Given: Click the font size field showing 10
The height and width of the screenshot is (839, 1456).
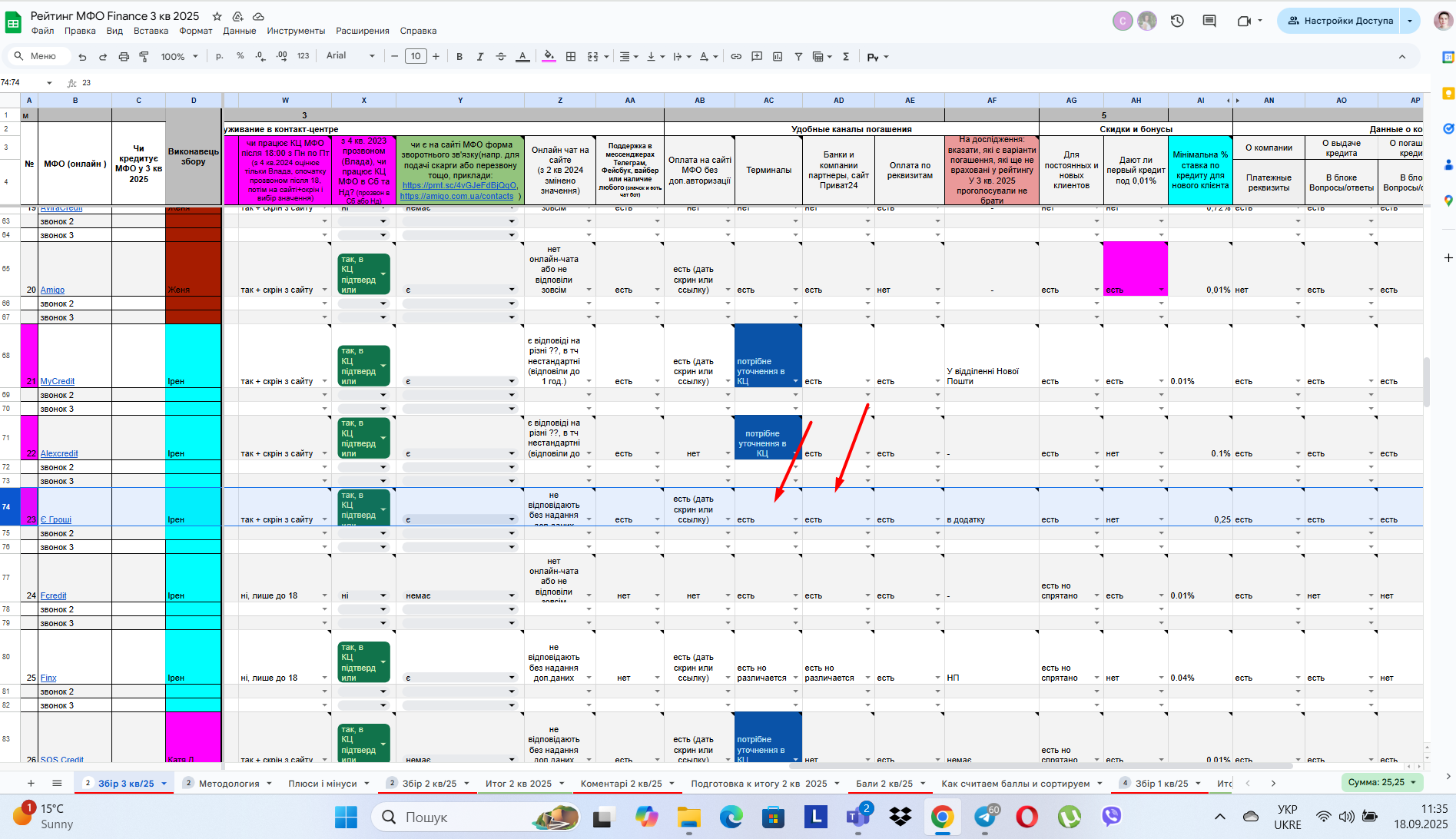Looking at the screenshot, I should coord(416,56).
